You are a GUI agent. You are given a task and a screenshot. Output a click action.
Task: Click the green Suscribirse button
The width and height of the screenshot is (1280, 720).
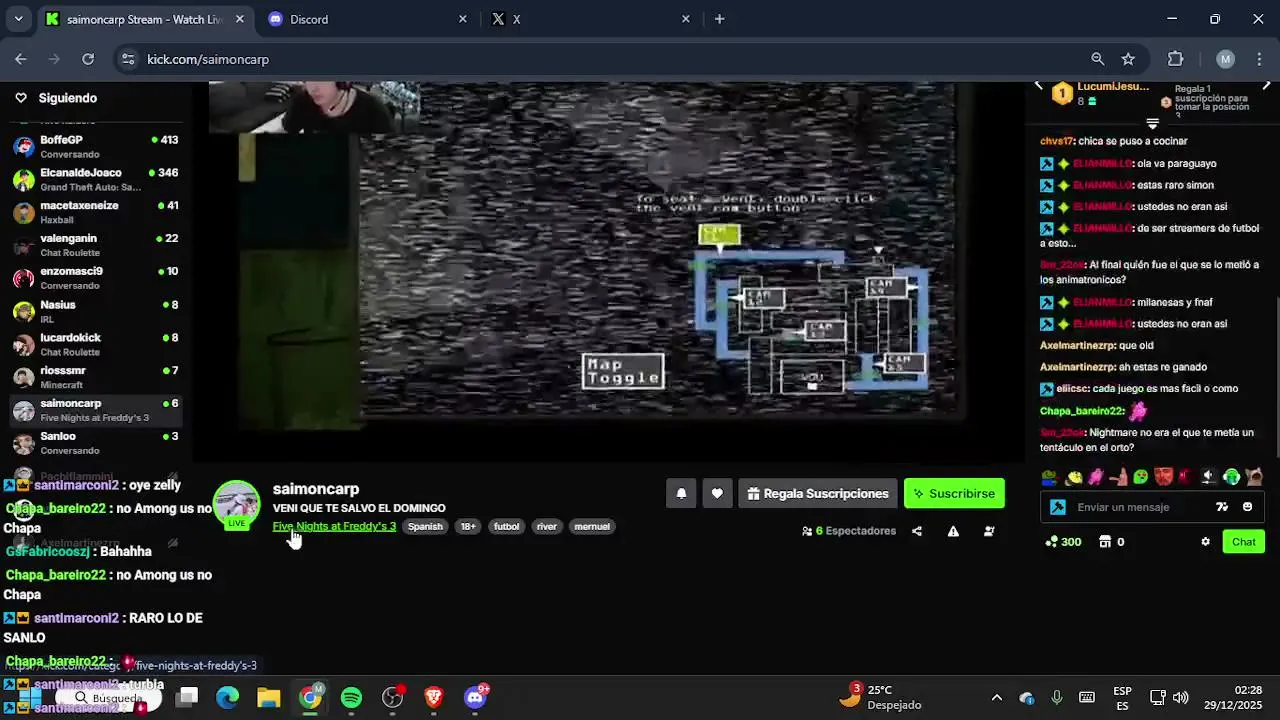coord(954,493)
